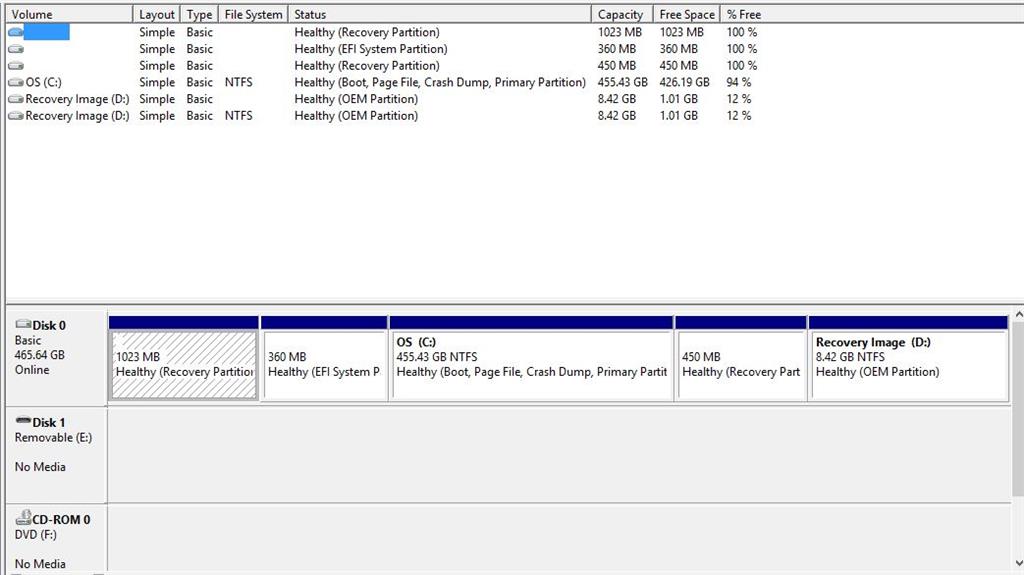Click the '94 %' free value
The image size is (1024, 575).
coord(739,82)
